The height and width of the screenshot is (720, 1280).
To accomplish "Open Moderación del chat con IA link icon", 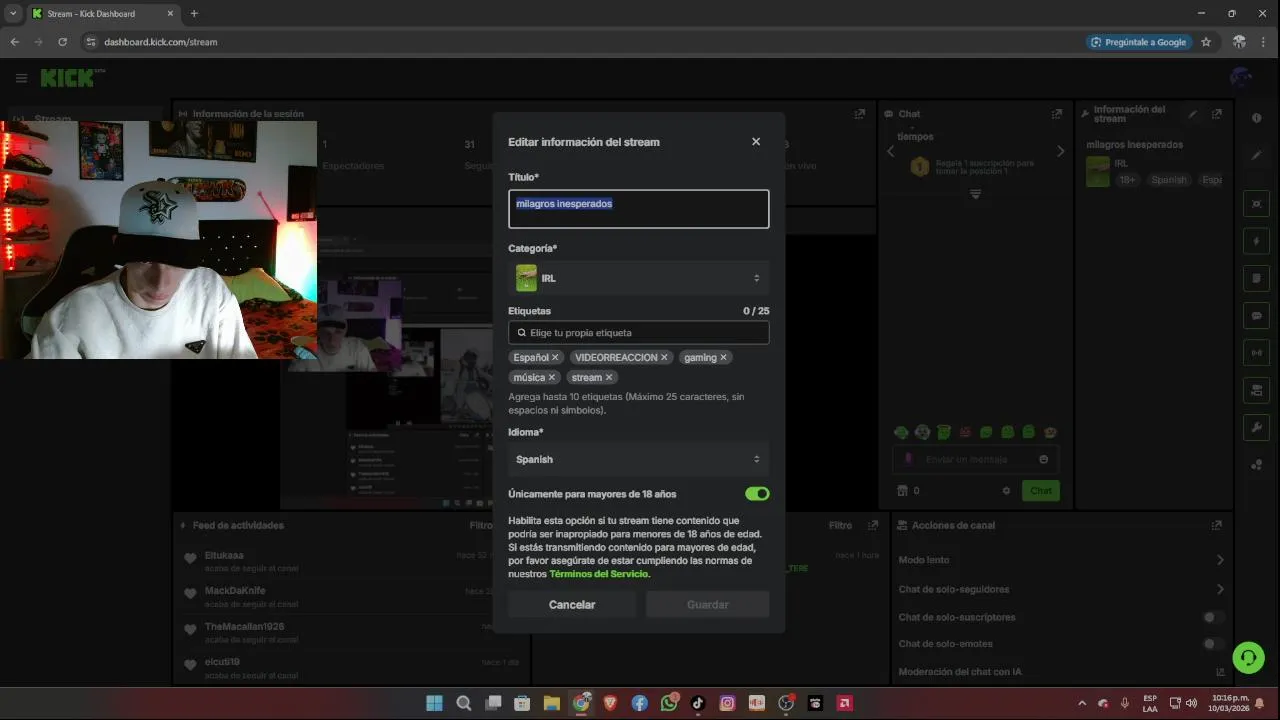I will (1220, 672).
